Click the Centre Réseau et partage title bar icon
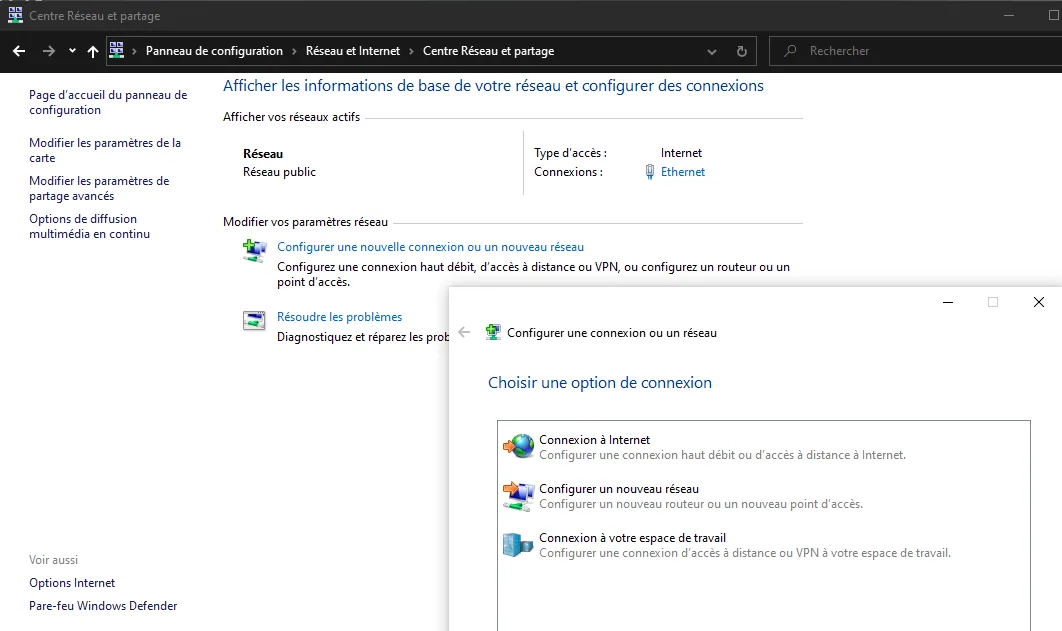Viewport: 1062px width, 631px height. (x=15, y=15)
